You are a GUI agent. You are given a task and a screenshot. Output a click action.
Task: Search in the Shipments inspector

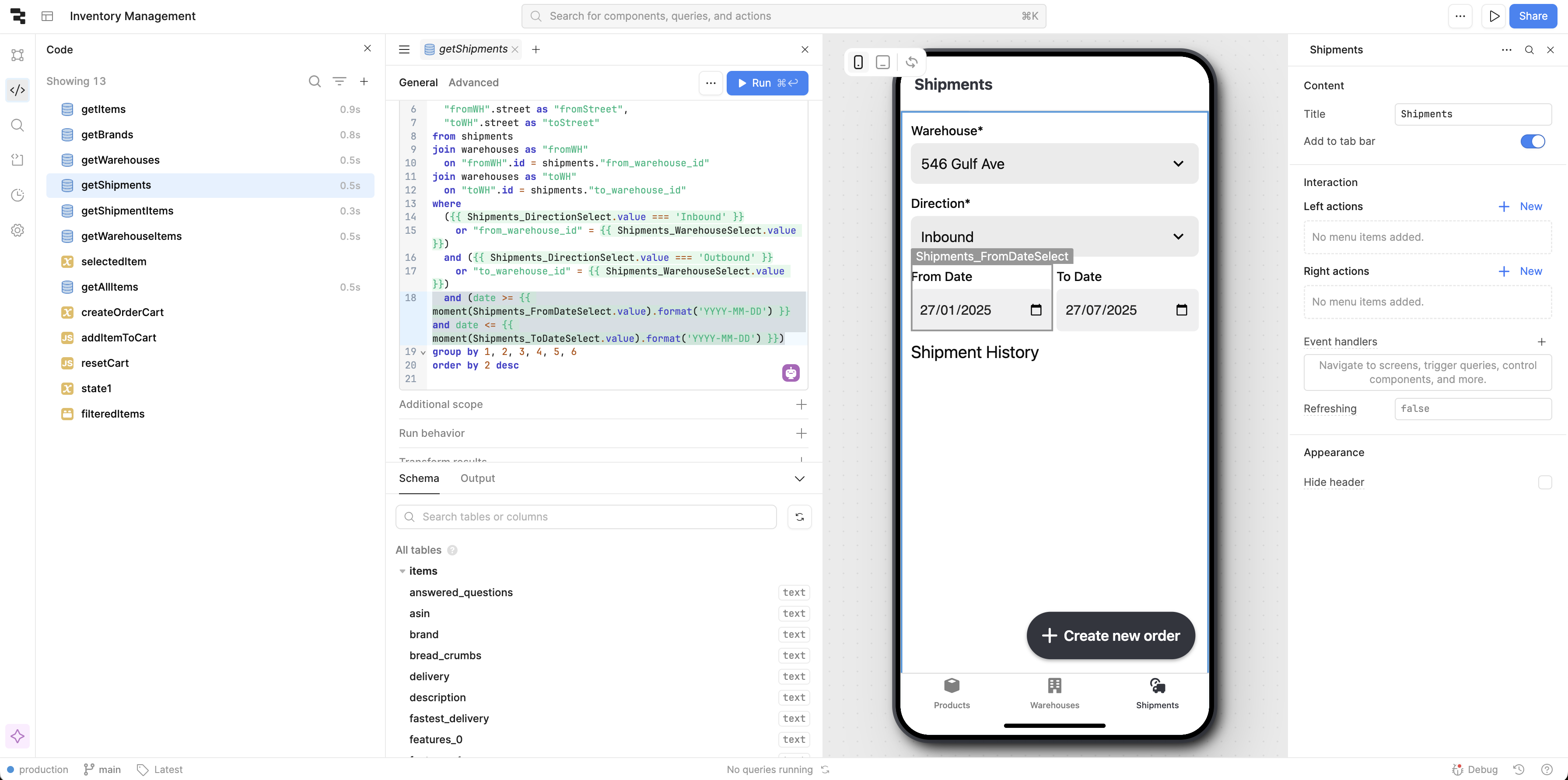tap(1529, 50)
